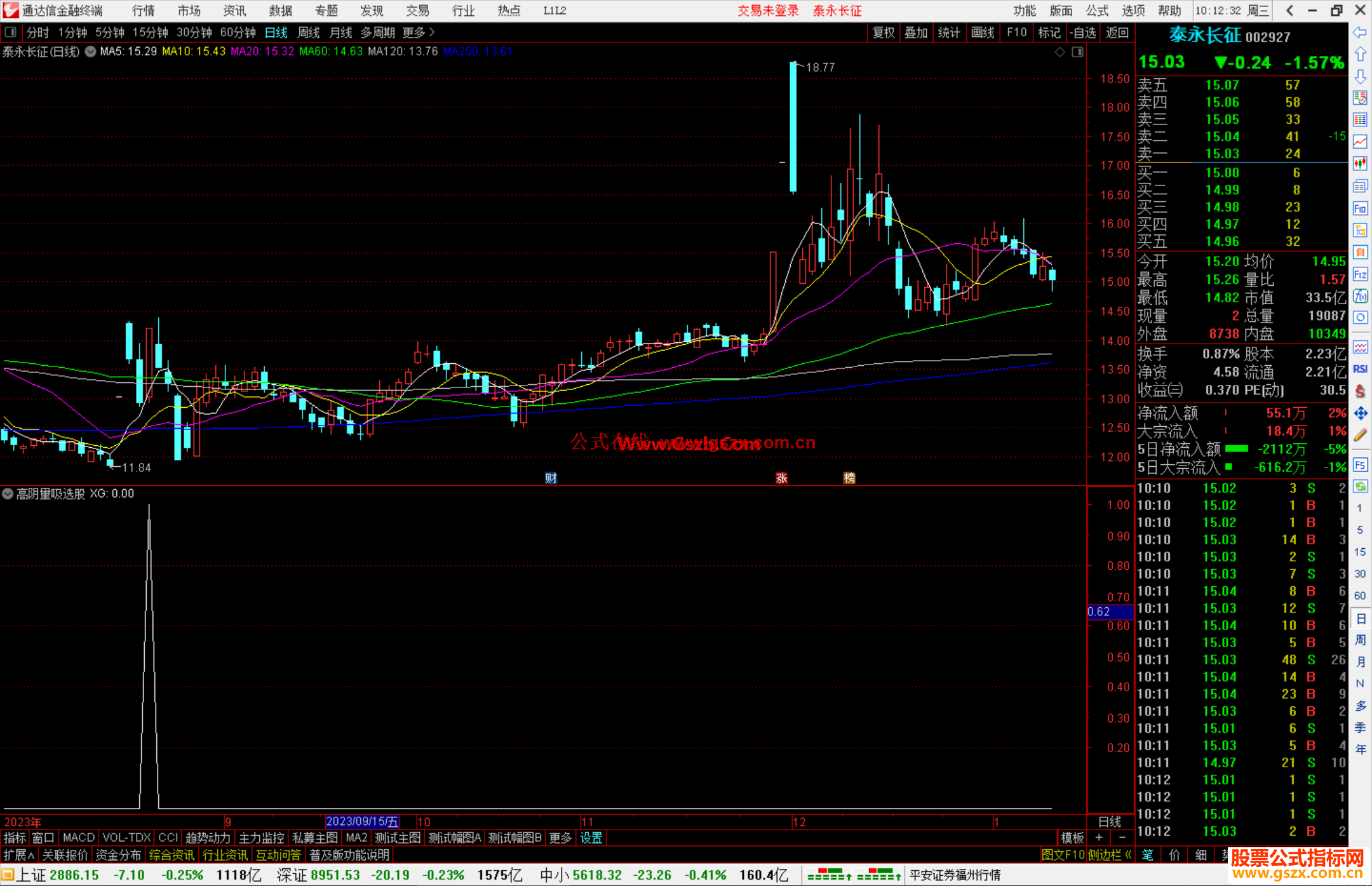Select the pencil drawing tool icon
Image resolution: width=1372 pixels, height=886 pixels.
[x=1360, y=436]
